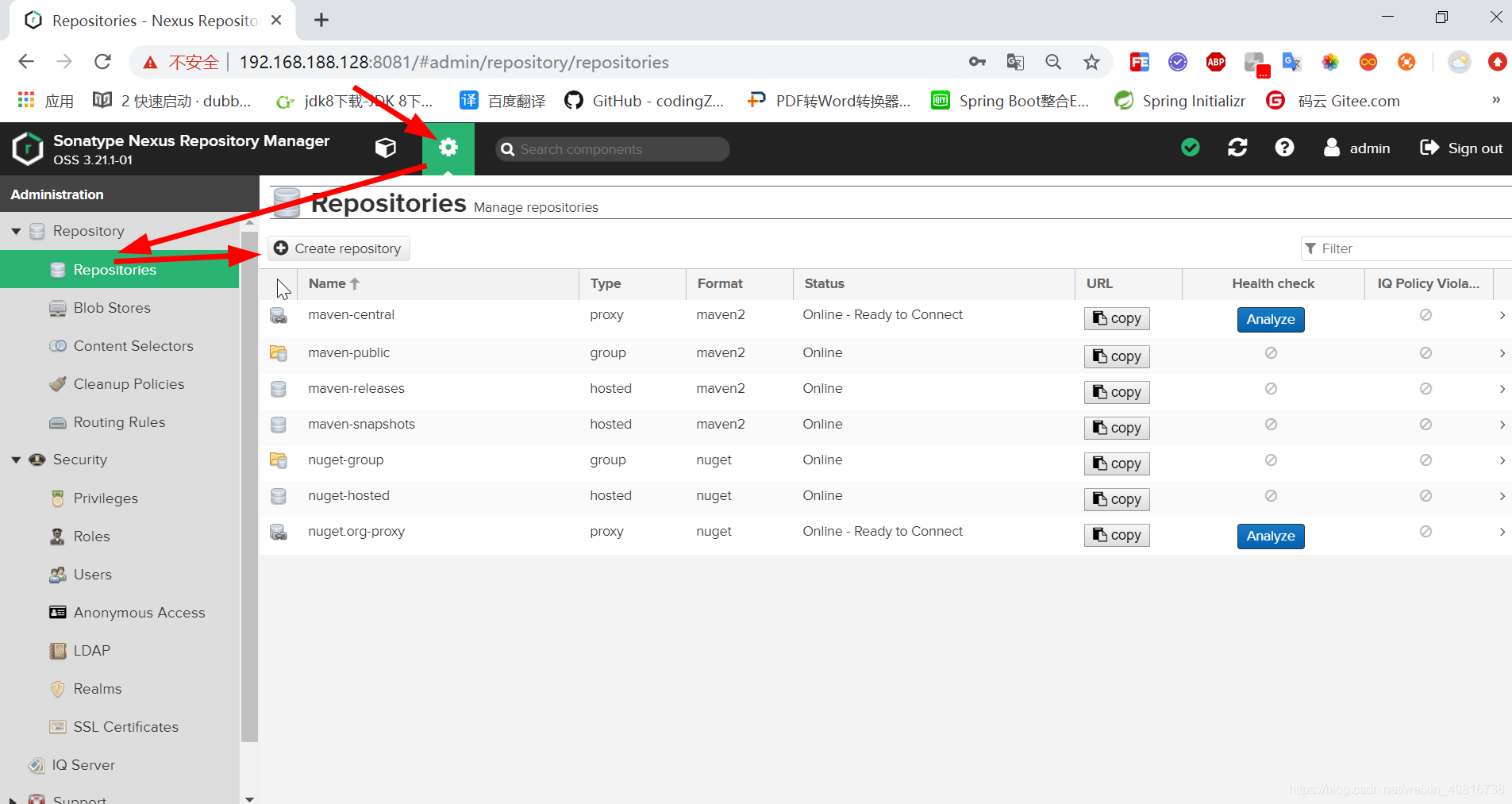1512x804 pixels.
Task: Open maven-central row details chevron
Action: (1502, 316)
